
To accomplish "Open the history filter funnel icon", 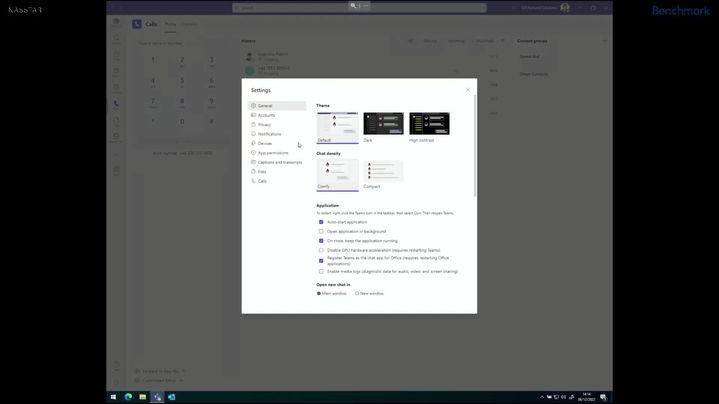I will [x=503, y=41].
